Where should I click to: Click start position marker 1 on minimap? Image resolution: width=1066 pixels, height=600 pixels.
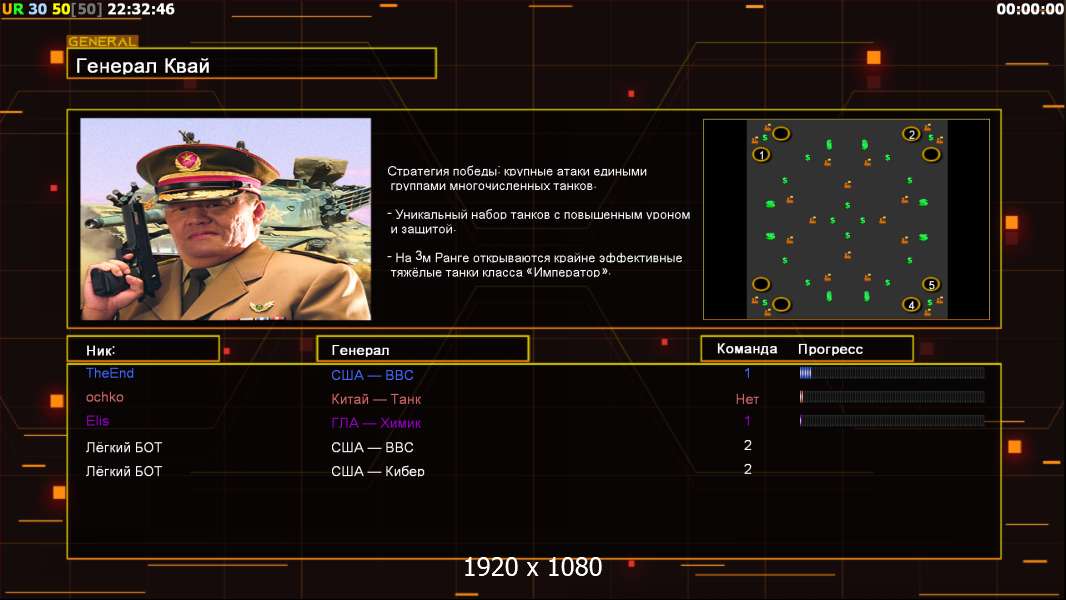761,154
